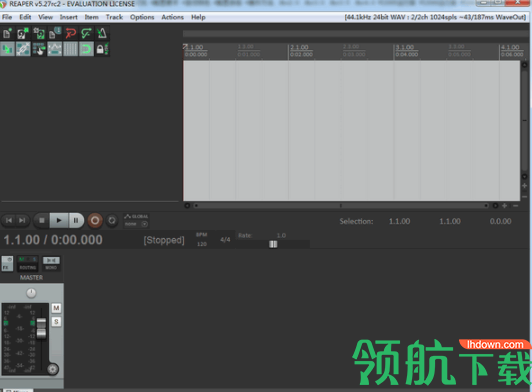Image resolution: width=532 pixels, height=392 pixels.
Task: Click the horizontal zoom in plus button
Action: 505,206
